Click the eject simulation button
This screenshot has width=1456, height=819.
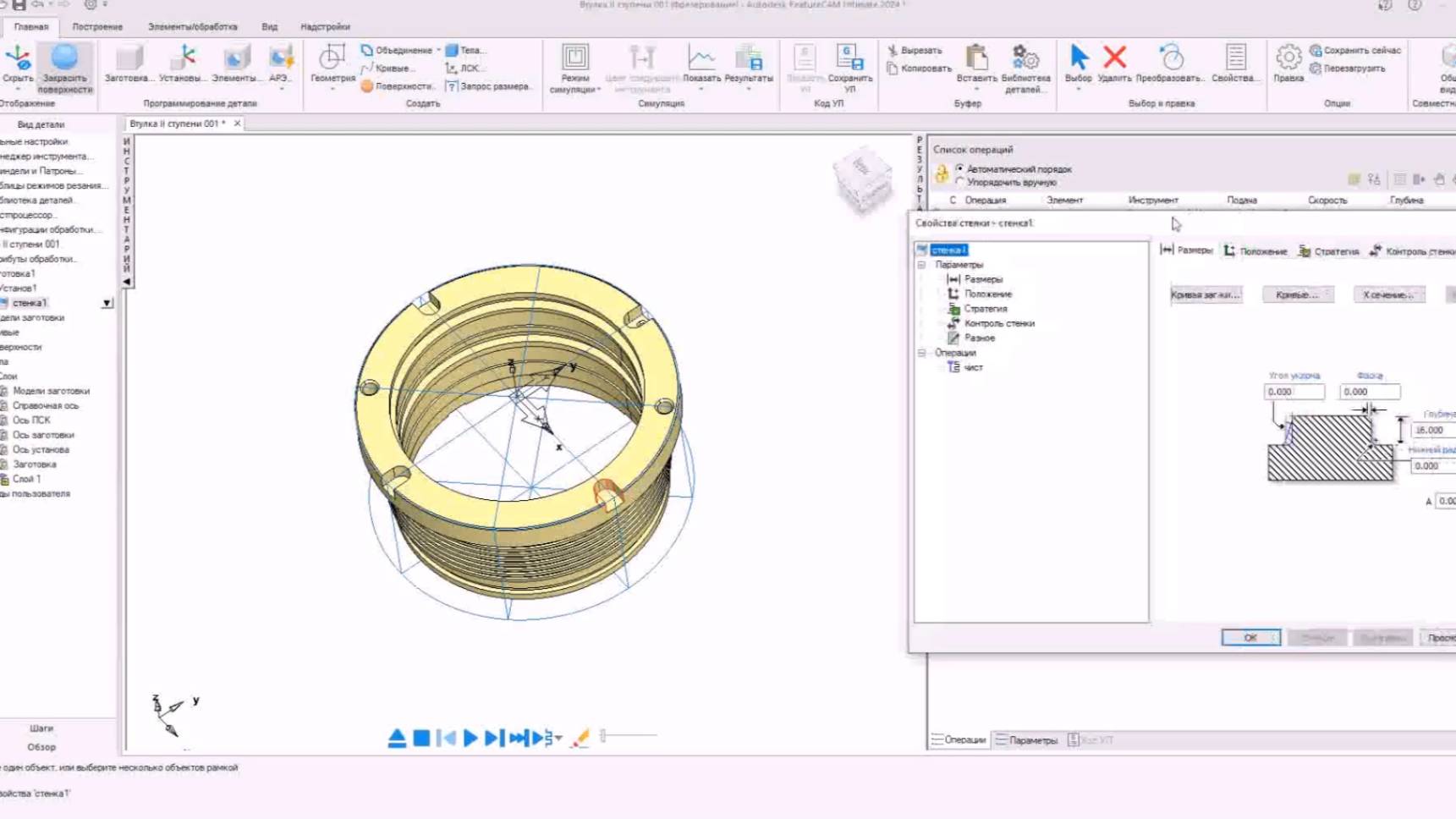397,739
